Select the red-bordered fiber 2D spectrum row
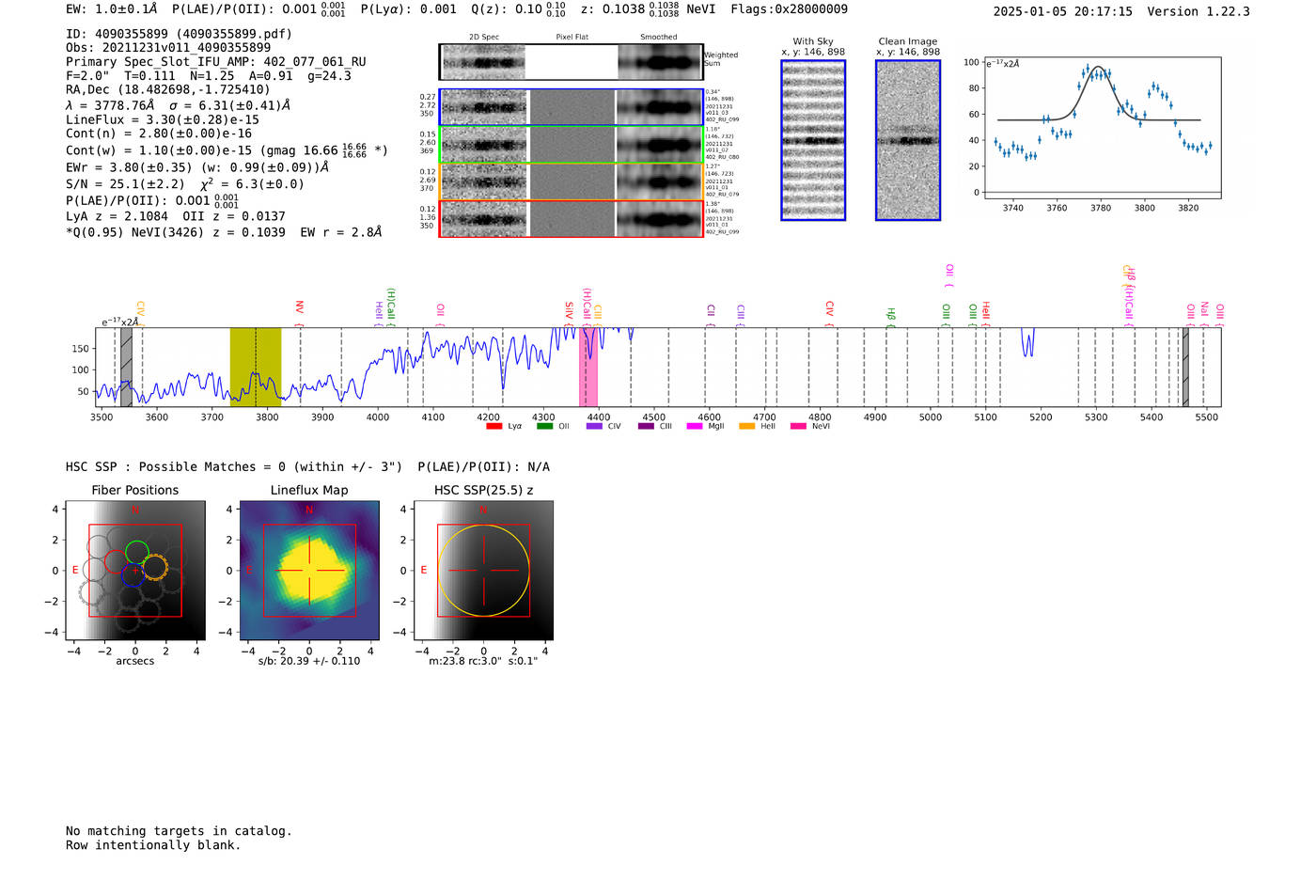The image size is (1316, 896). coord(572,218)
